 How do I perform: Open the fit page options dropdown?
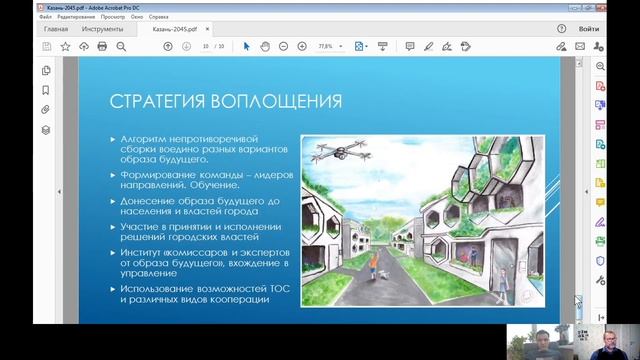tap(361, 47)
